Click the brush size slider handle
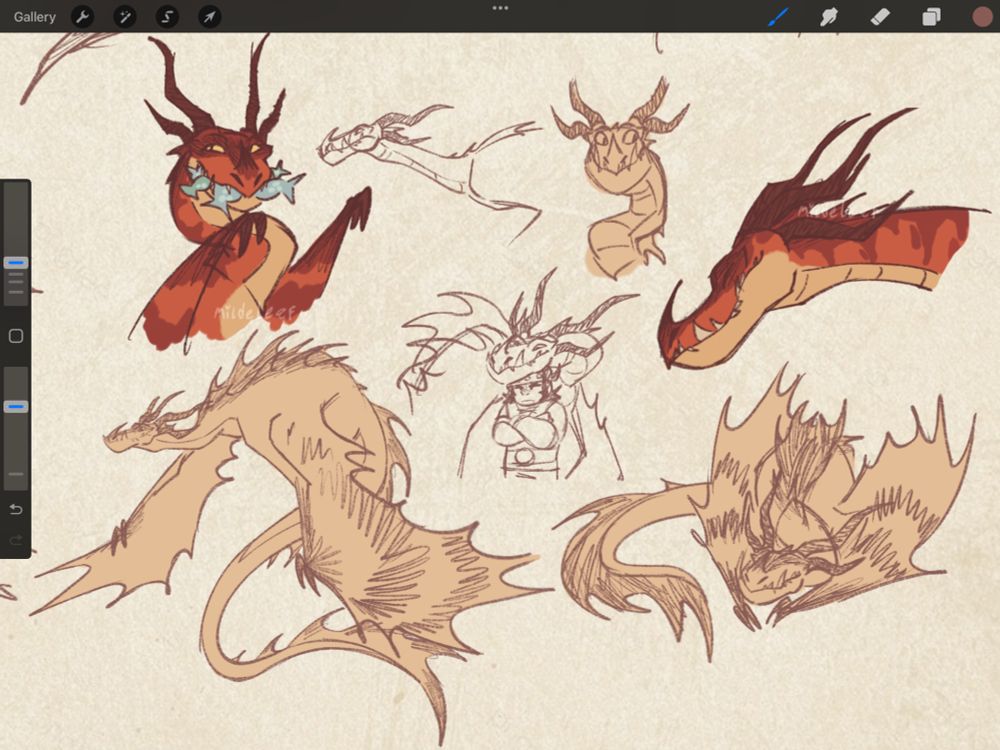 16,262
